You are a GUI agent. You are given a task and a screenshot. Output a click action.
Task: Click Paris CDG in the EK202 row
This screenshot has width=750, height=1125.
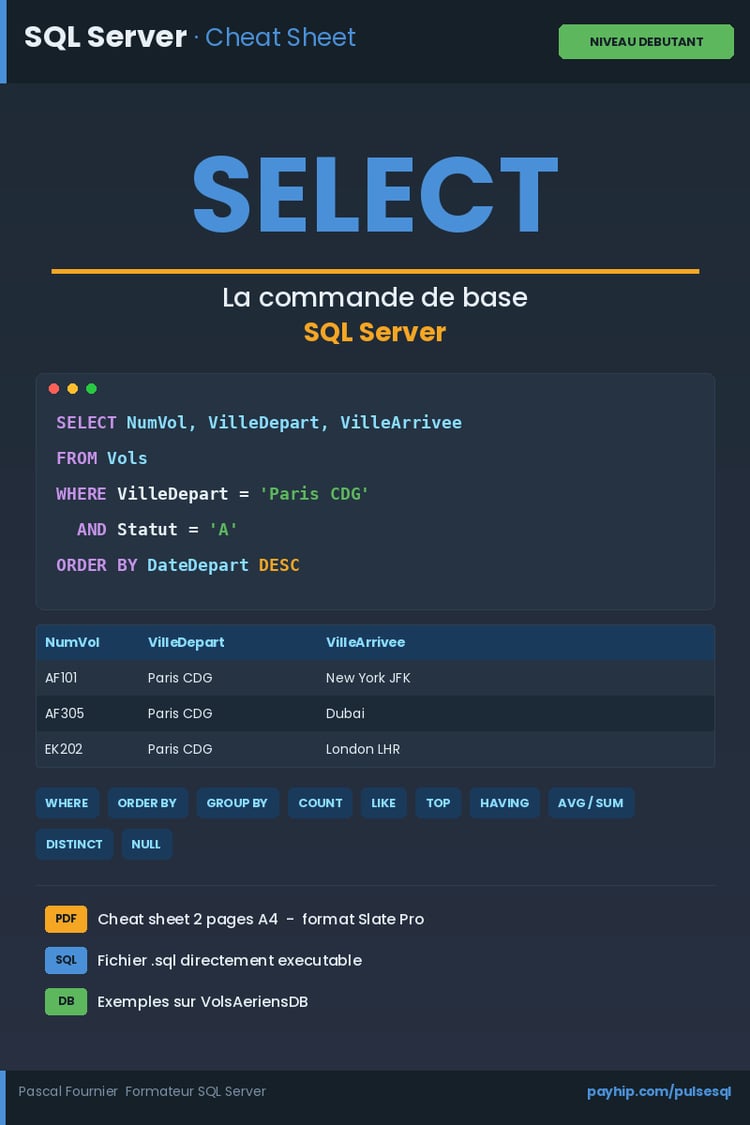pos(180,749)
